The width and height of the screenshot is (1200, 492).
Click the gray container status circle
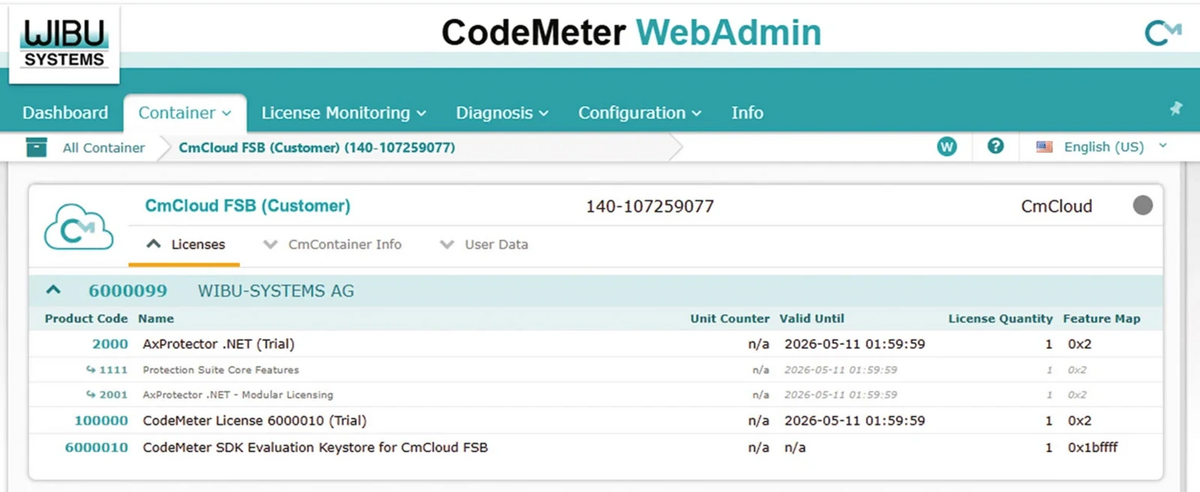pyautogui.click(x=1142, y=206)
